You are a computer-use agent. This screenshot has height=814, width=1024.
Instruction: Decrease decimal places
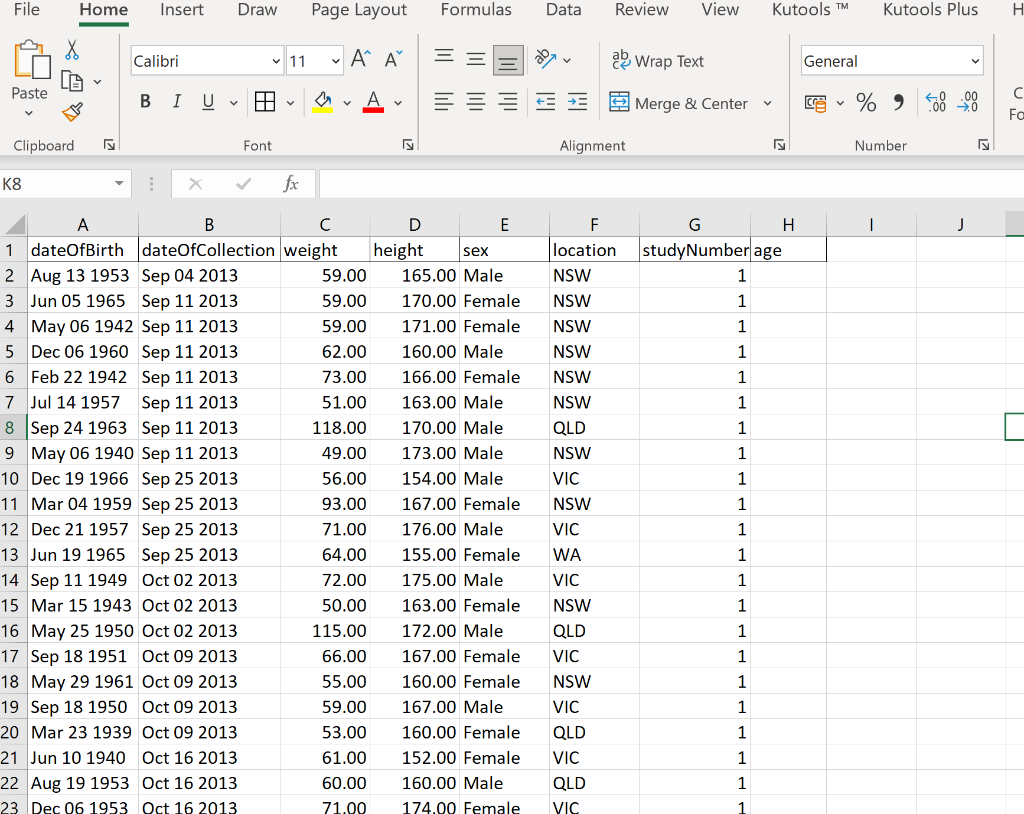click(x=968, y=102)
